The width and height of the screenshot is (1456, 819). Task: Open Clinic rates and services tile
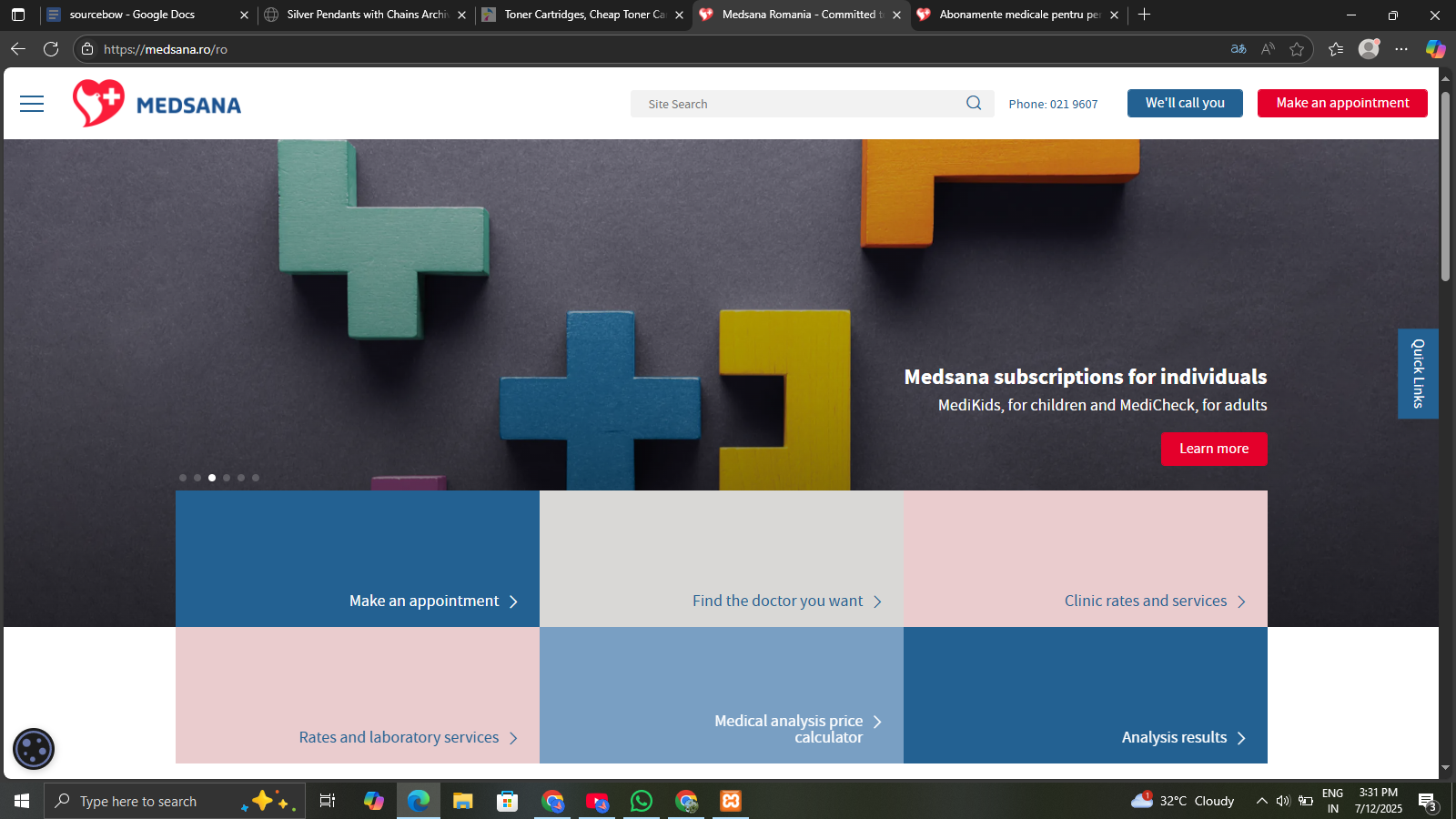coord(1086,559)
